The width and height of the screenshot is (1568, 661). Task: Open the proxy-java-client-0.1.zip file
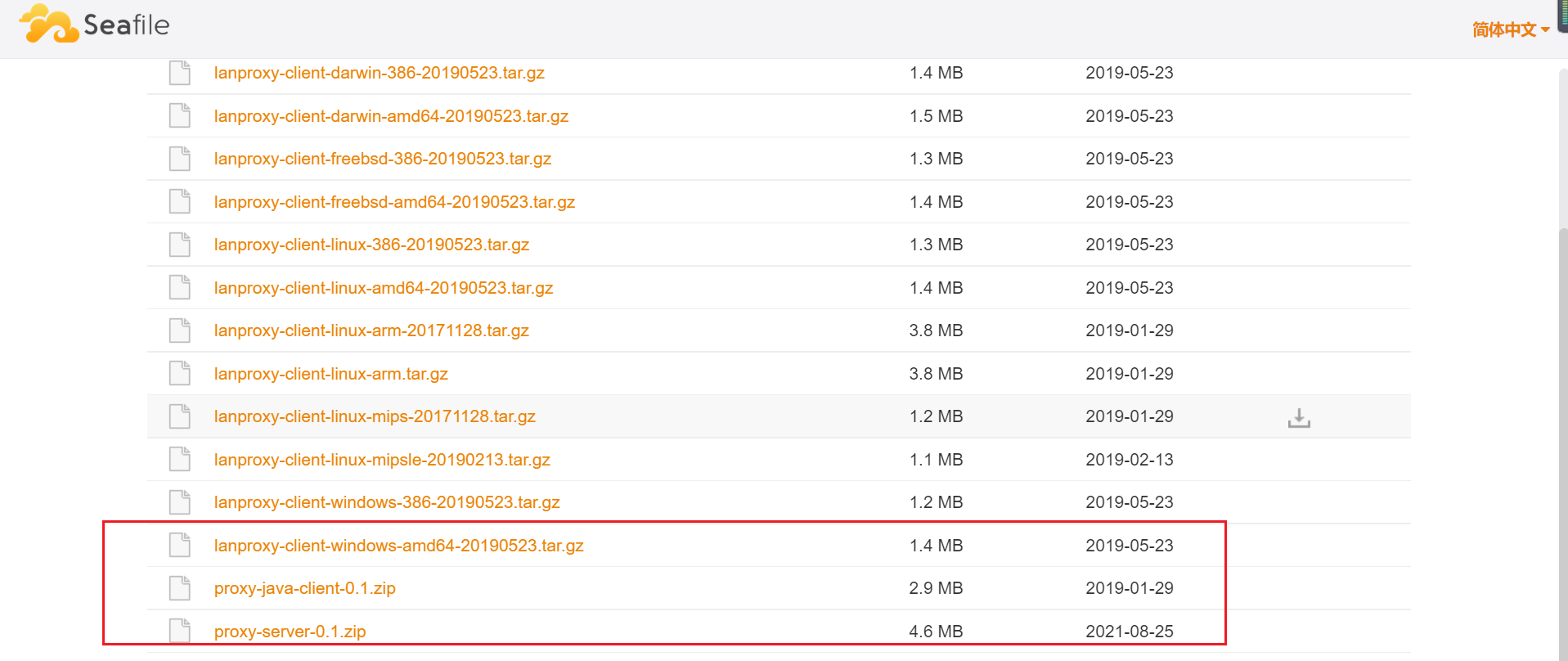304,588
